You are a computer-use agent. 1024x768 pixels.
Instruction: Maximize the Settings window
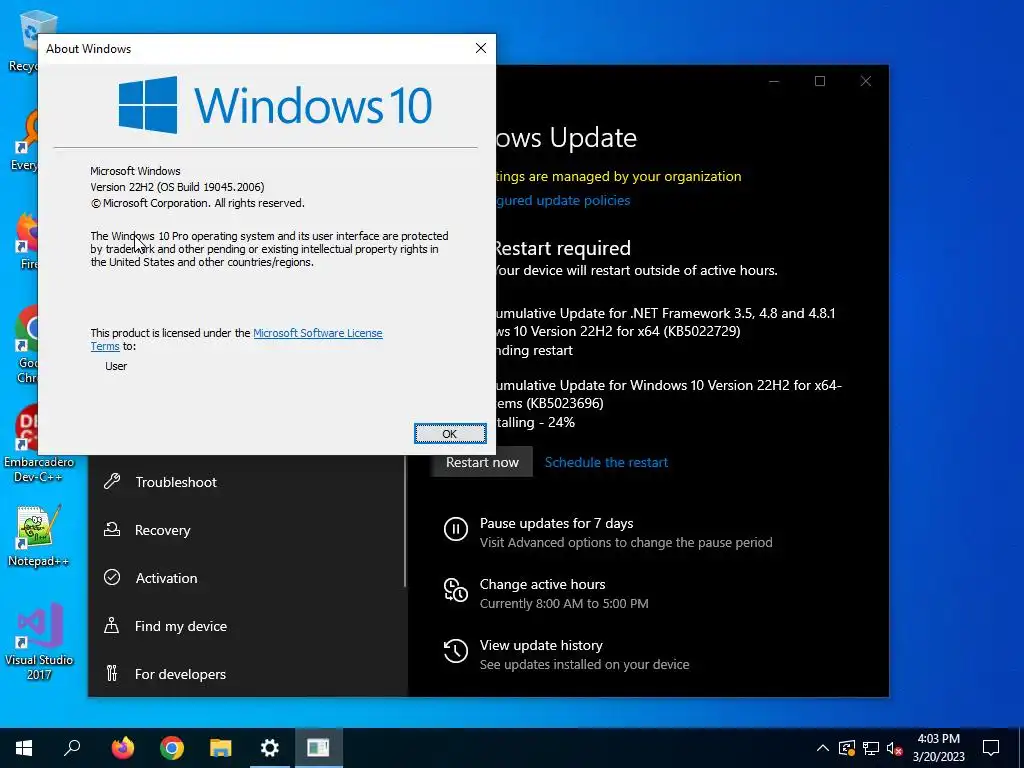click(x=820, y=81)
